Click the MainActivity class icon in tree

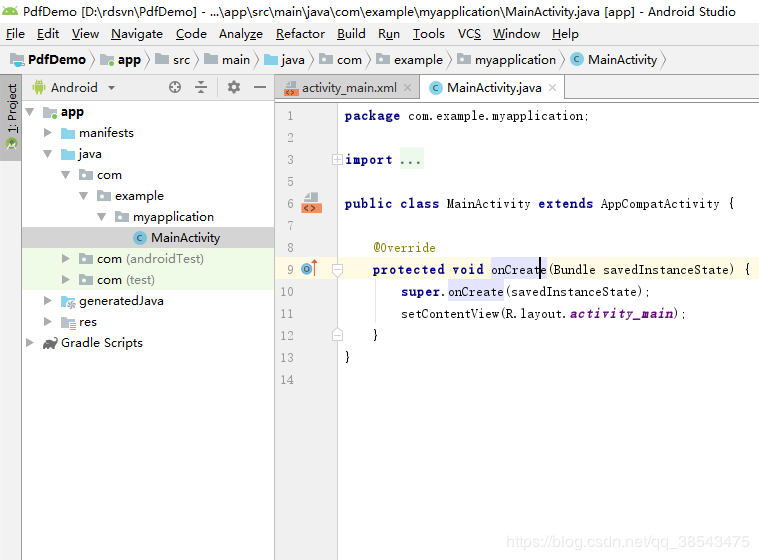click(139, 238)
